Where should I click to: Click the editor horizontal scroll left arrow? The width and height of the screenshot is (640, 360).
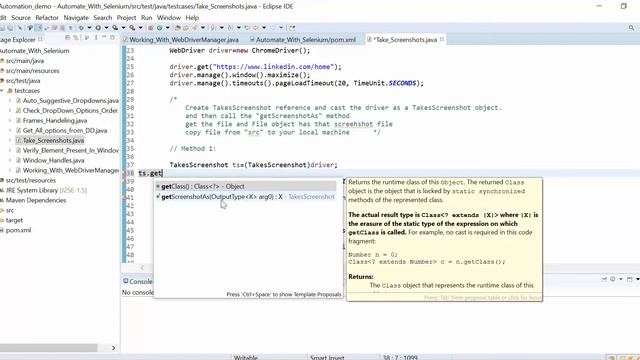tap(142, 268)
